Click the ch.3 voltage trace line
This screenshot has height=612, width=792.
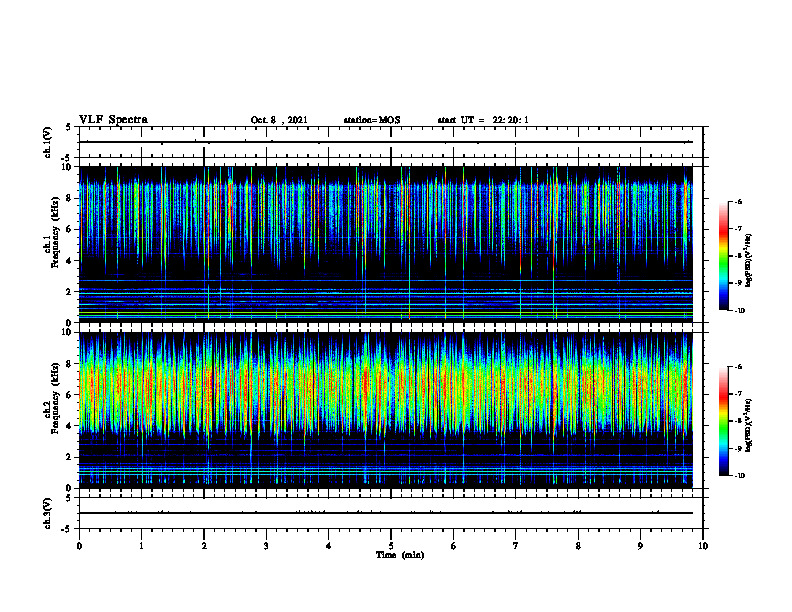click(386, 513)
